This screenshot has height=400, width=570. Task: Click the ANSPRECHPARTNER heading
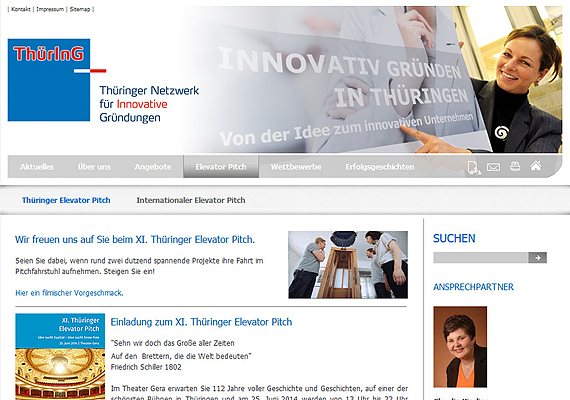pos(473,287)
